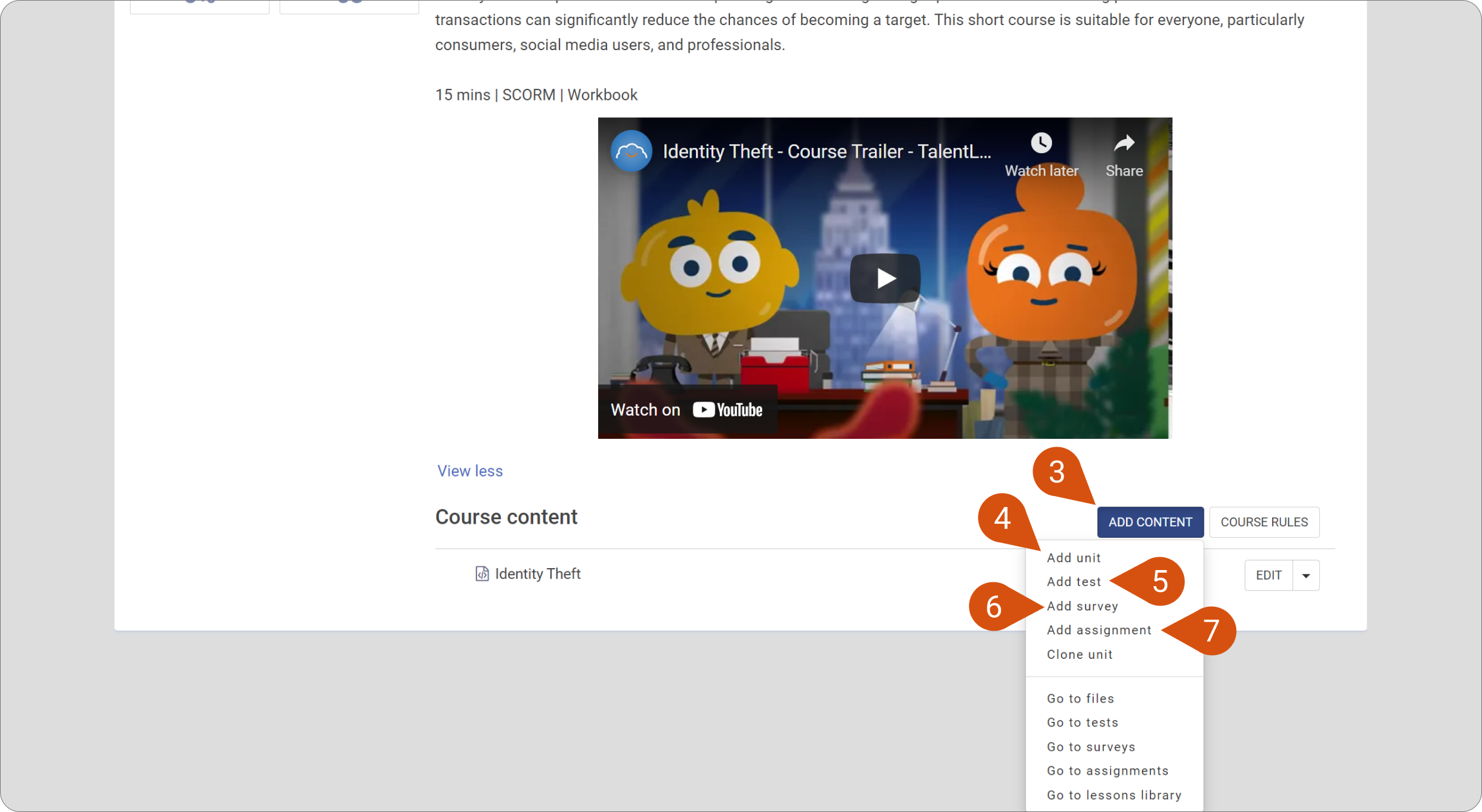
Task: Click Watch on YouTube logo
Action: tap(727, 410)
